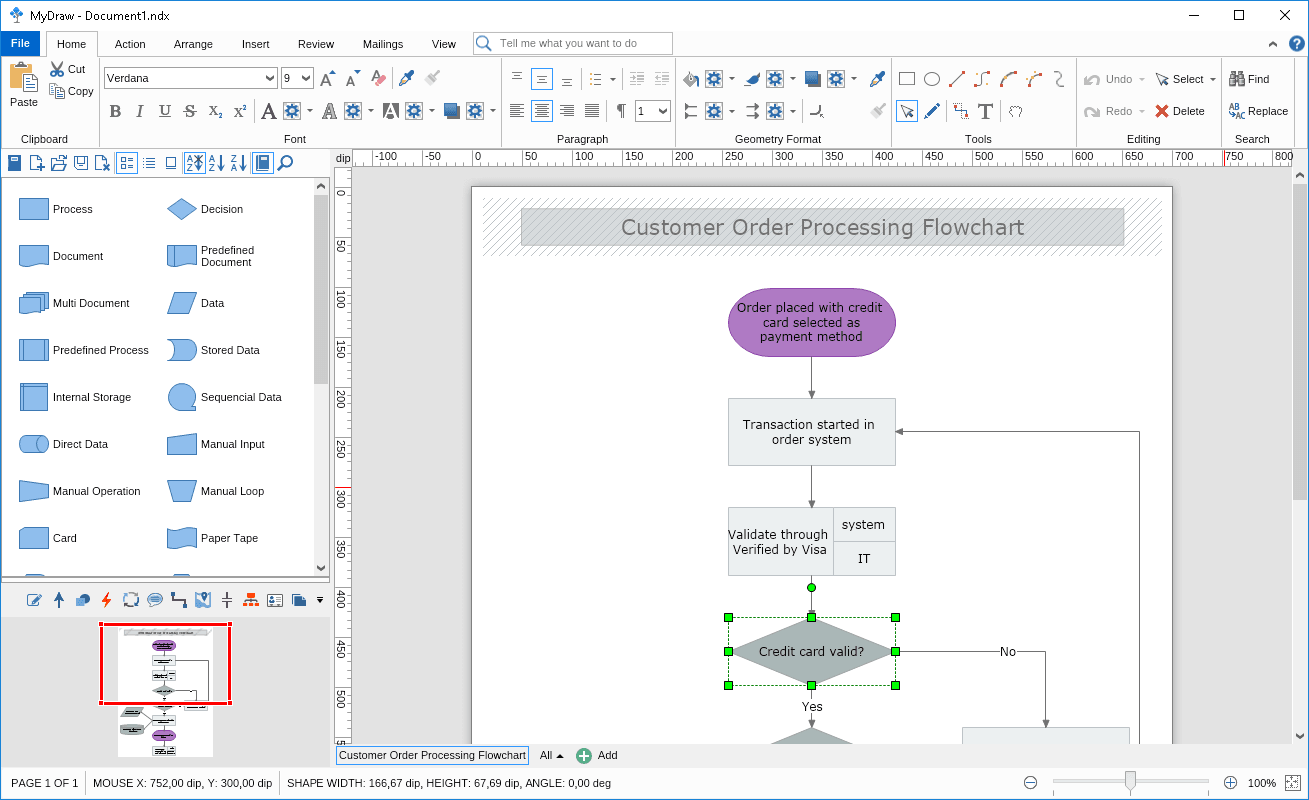Open the File menu
The image size is (1309, 800).
(20, 43)
